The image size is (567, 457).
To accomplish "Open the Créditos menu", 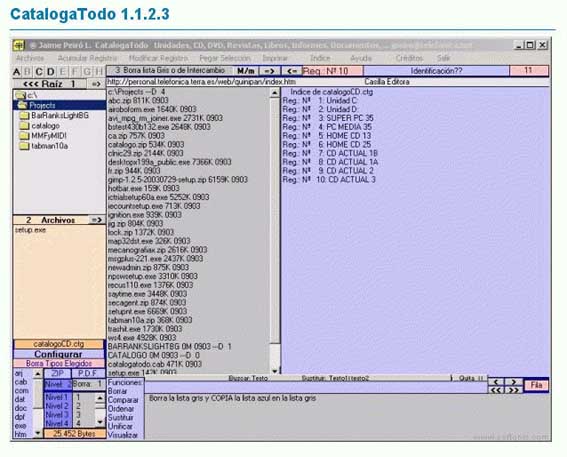I will tap(409, 58).
